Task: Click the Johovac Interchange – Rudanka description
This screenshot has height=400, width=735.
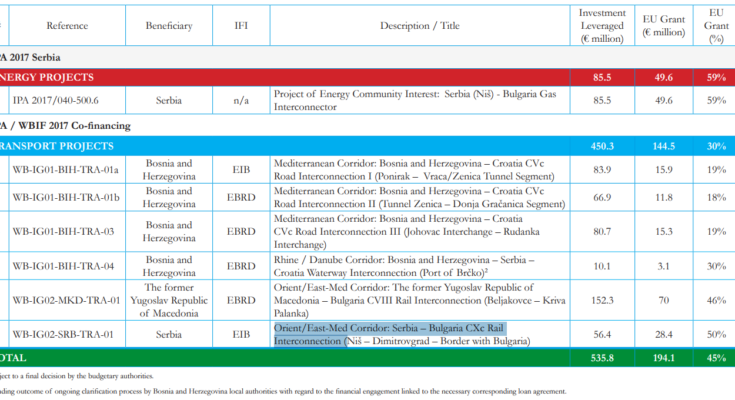Action: pos(407,232)
